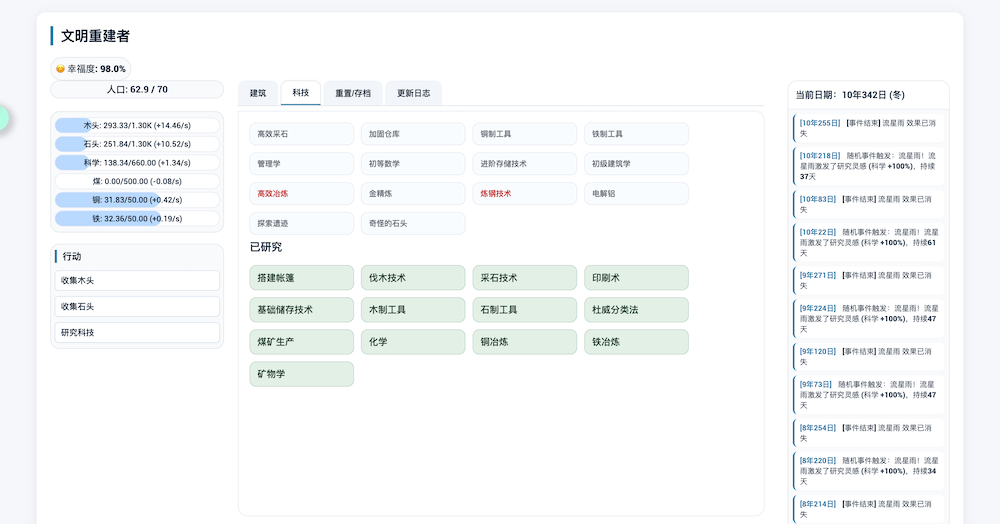
Task: Switch to the 建筑 tab
Action: point(258,93)
